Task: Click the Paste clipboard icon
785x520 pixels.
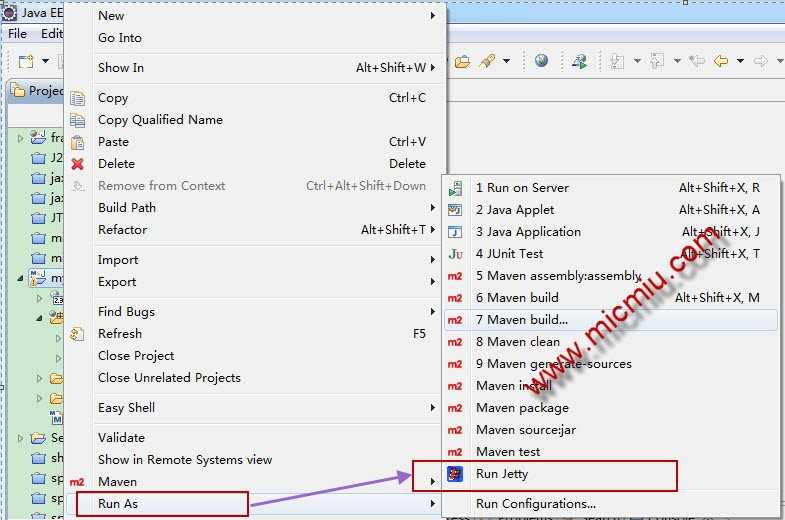Action: (78, 142)
